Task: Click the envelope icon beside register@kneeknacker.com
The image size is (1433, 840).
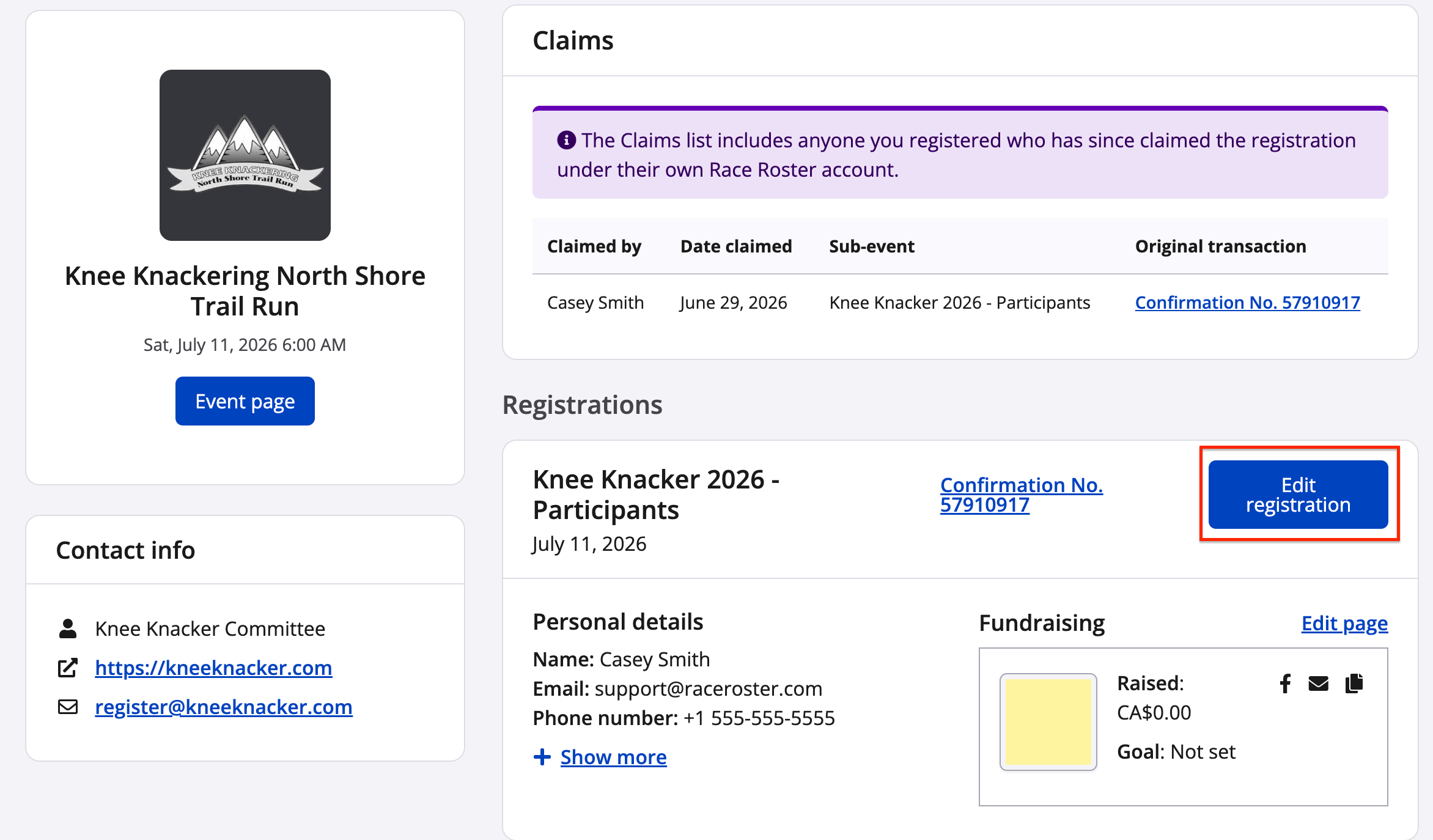Action: (68, 707)
